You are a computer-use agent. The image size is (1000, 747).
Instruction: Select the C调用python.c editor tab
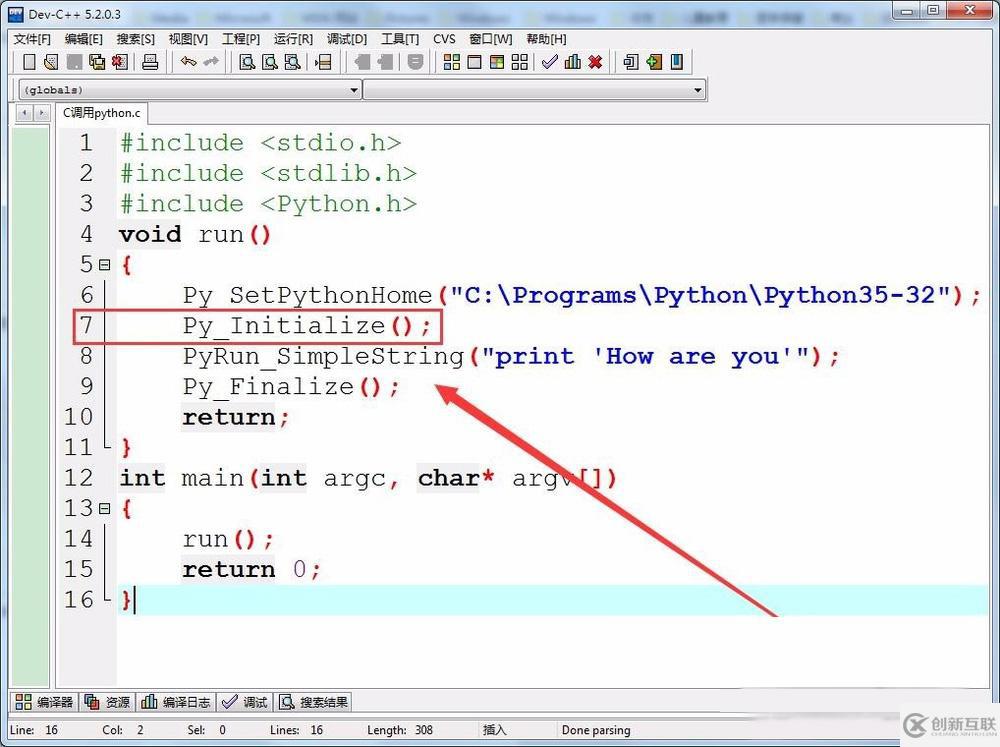click(x=100, y=112)
